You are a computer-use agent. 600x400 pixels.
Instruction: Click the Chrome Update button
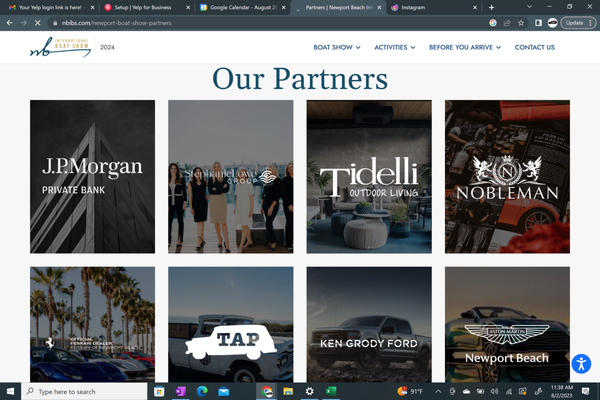point(578,23)
